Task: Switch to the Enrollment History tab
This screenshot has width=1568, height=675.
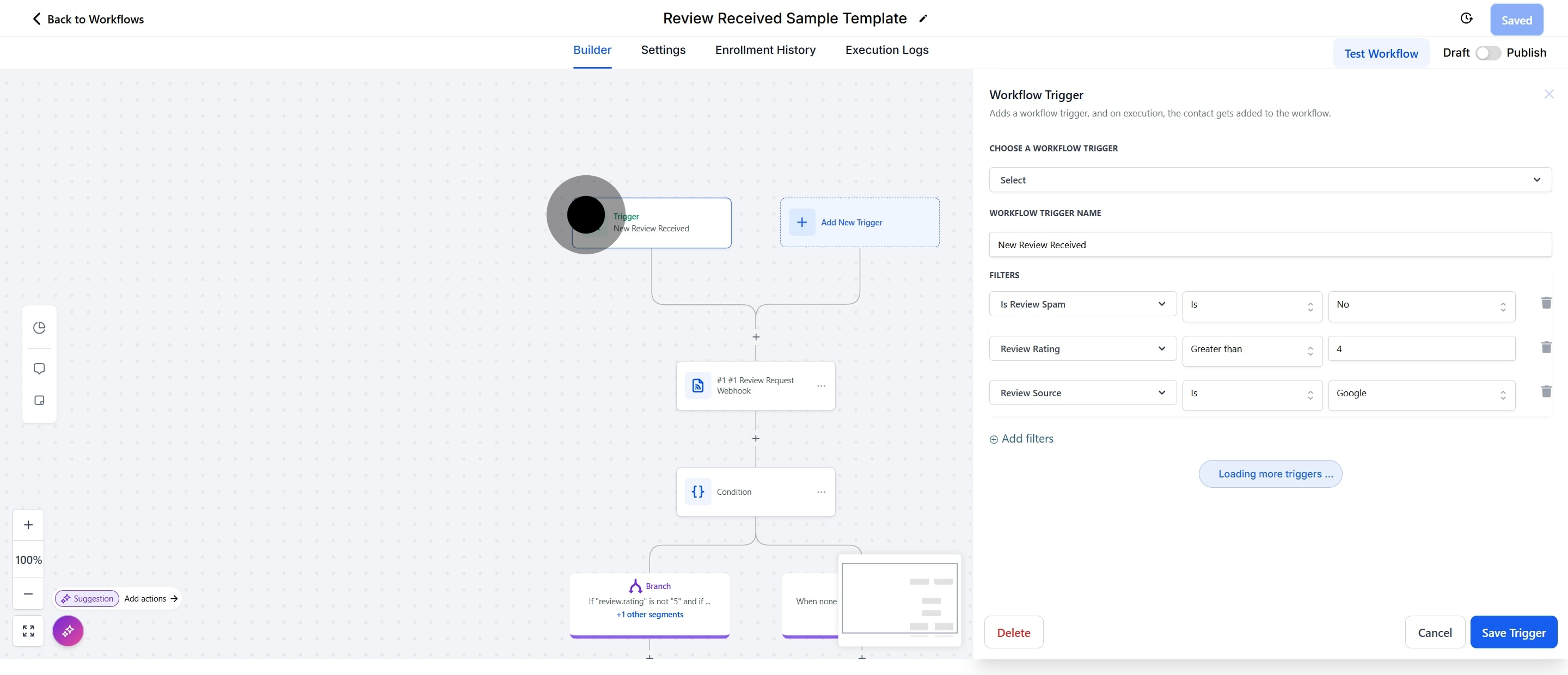Action: point(765,50)
